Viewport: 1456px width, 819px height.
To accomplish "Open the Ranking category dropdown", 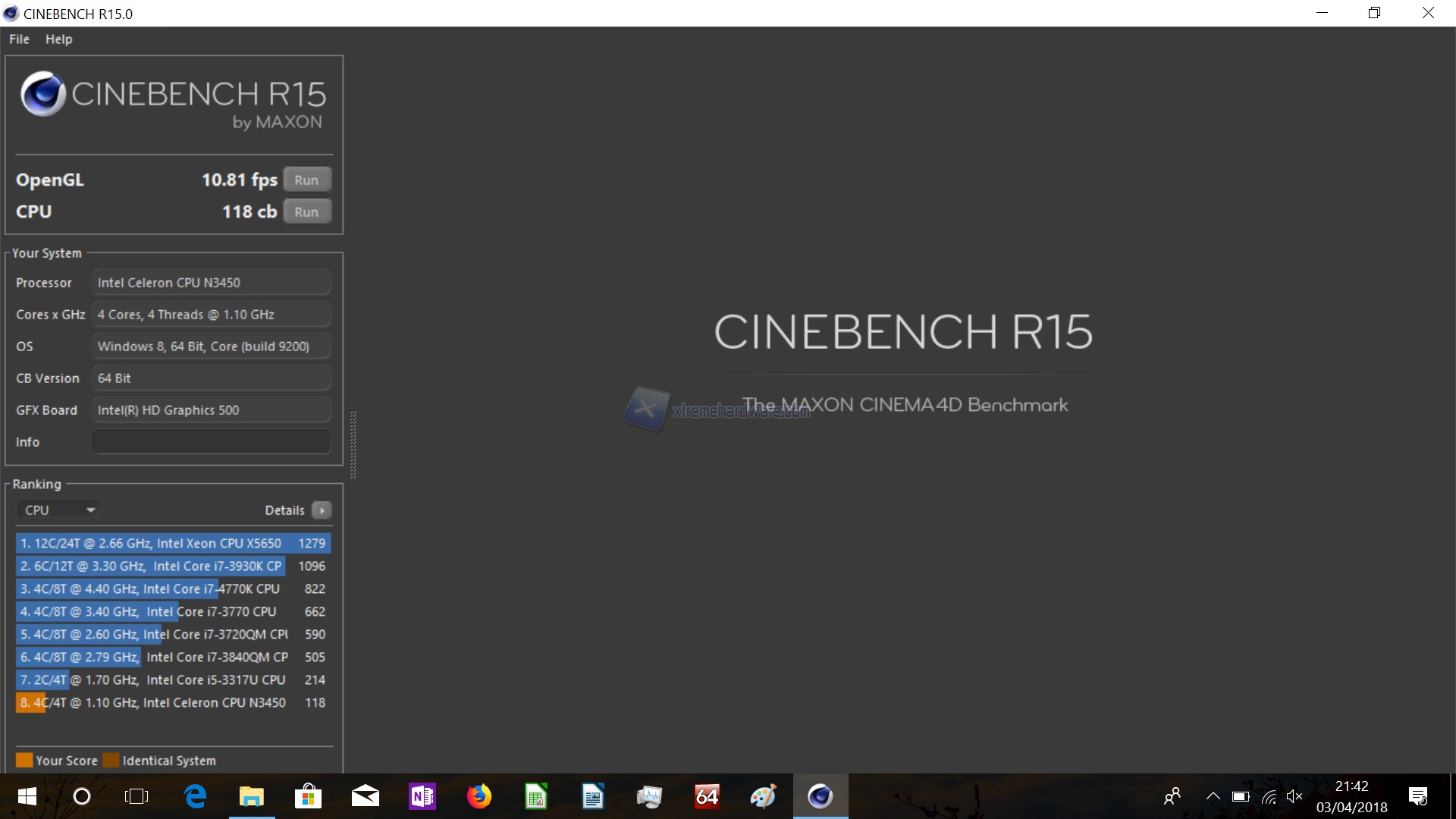I will (59, 510).
